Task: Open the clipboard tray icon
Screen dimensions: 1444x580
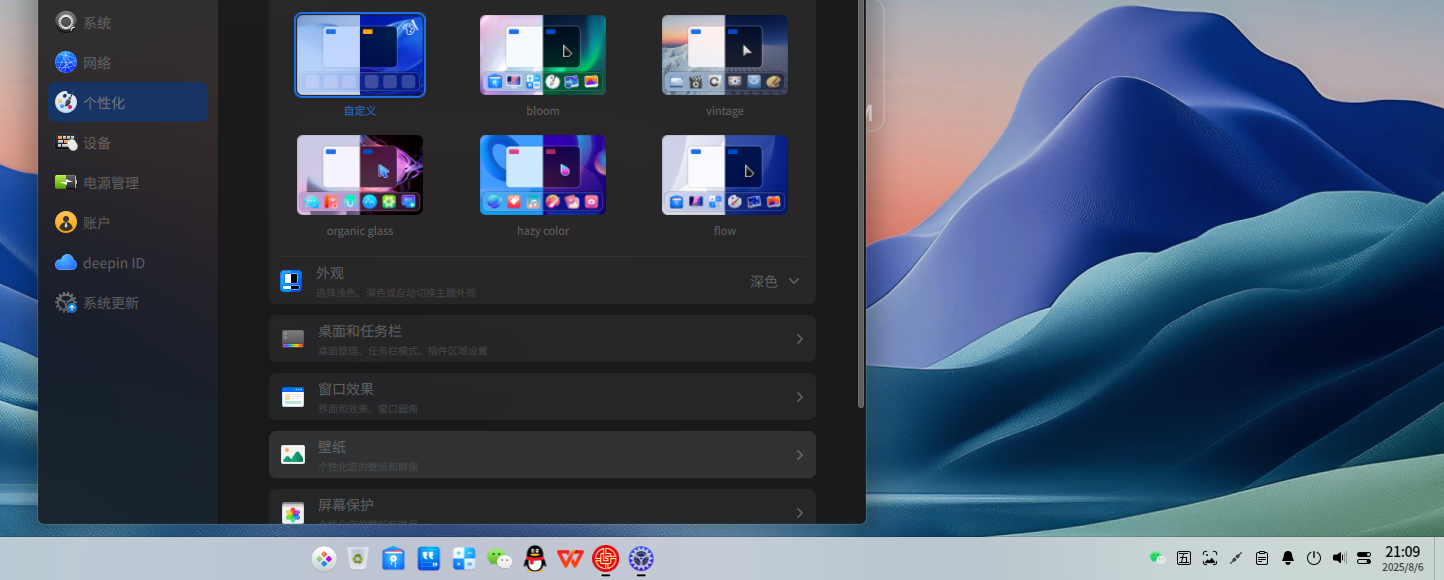Action: (1262, 558)
